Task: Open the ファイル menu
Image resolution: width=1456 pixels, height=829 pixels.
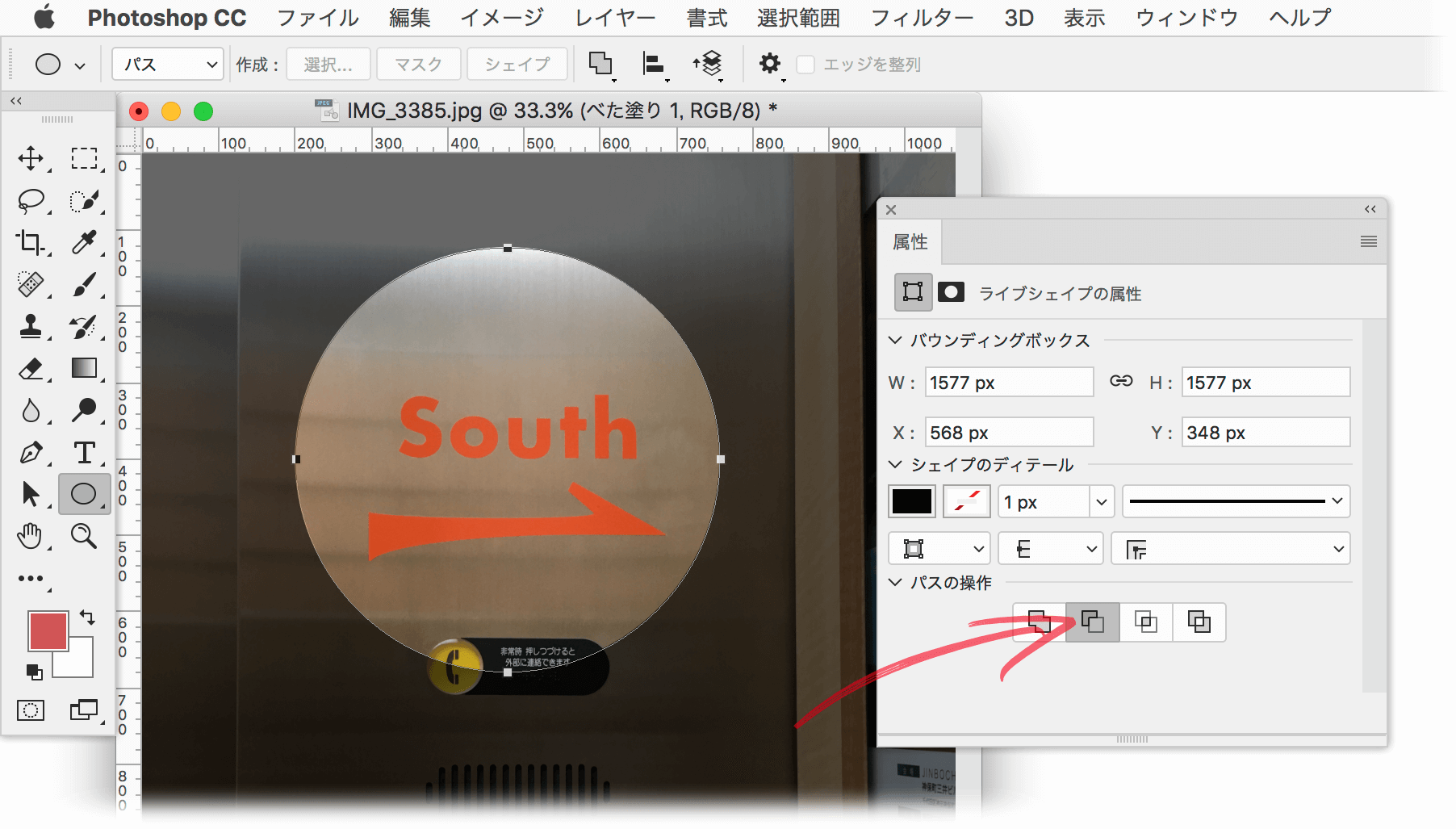Action: (x=318, y=17)
